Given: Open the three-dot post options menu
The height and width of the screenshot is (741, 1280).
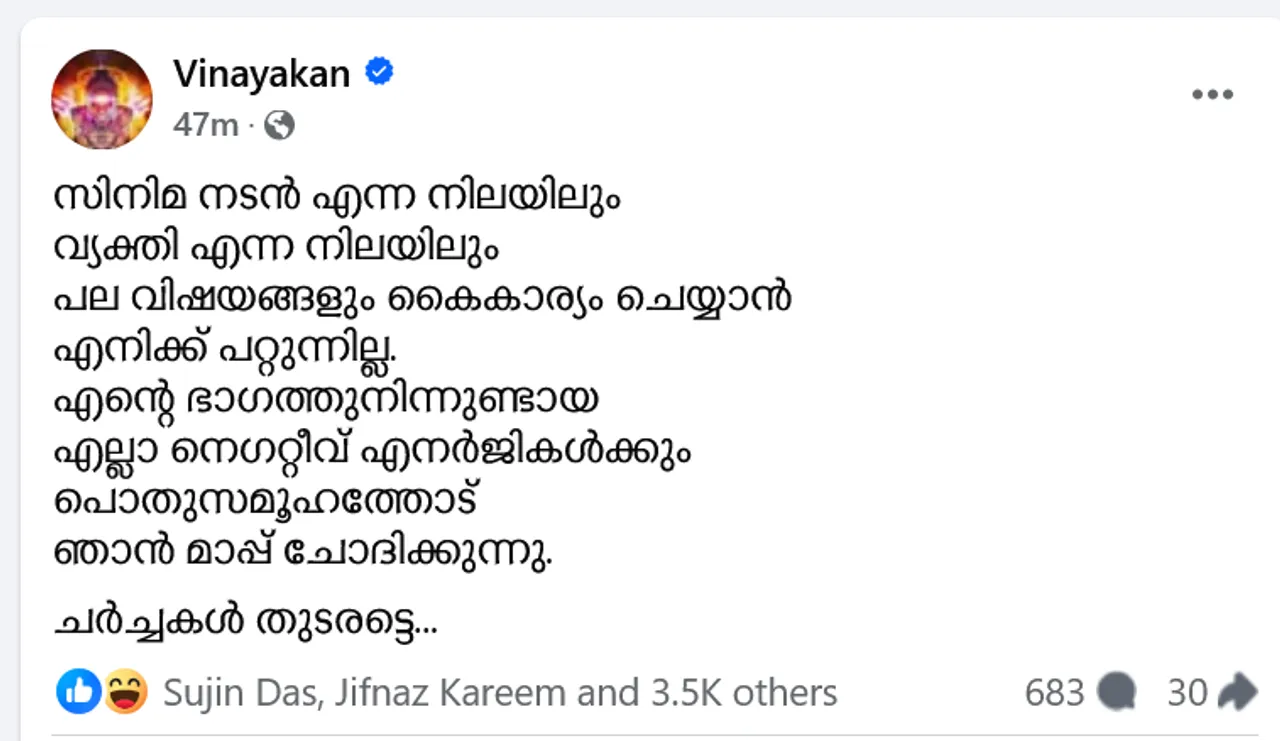Looking at the screenshot, I should click(x=1212, y=95).
